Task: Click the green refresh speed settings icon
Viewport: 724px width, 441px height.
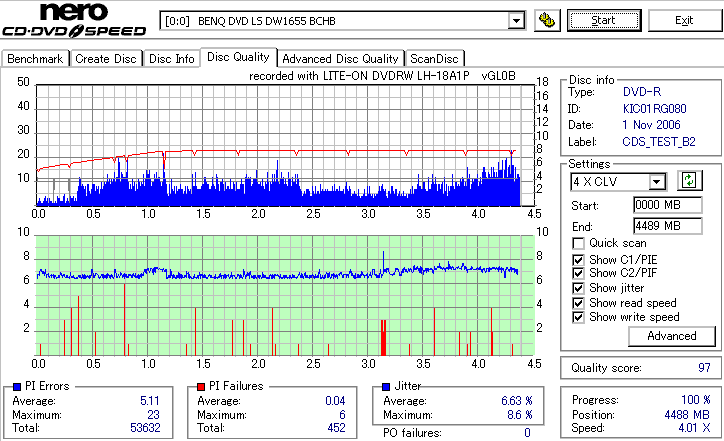Action: point(689,181)
